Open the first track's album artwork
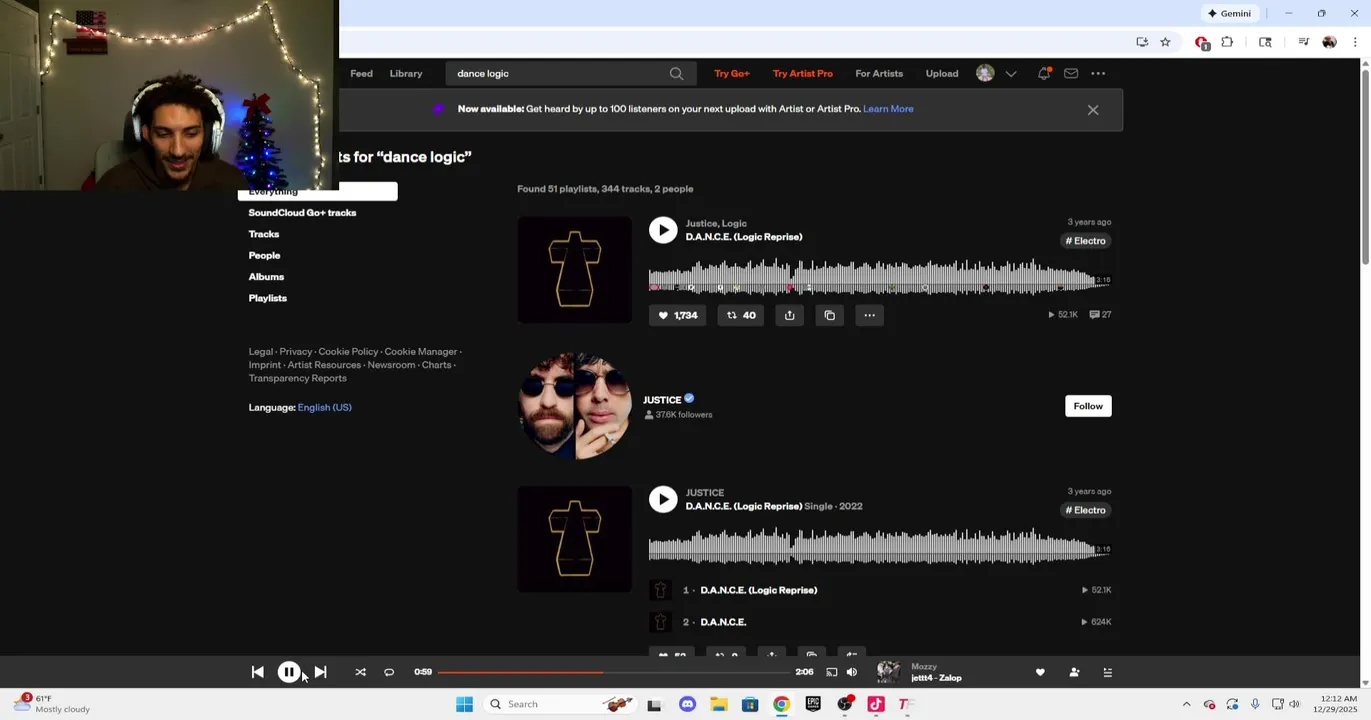 pos(574,270)
